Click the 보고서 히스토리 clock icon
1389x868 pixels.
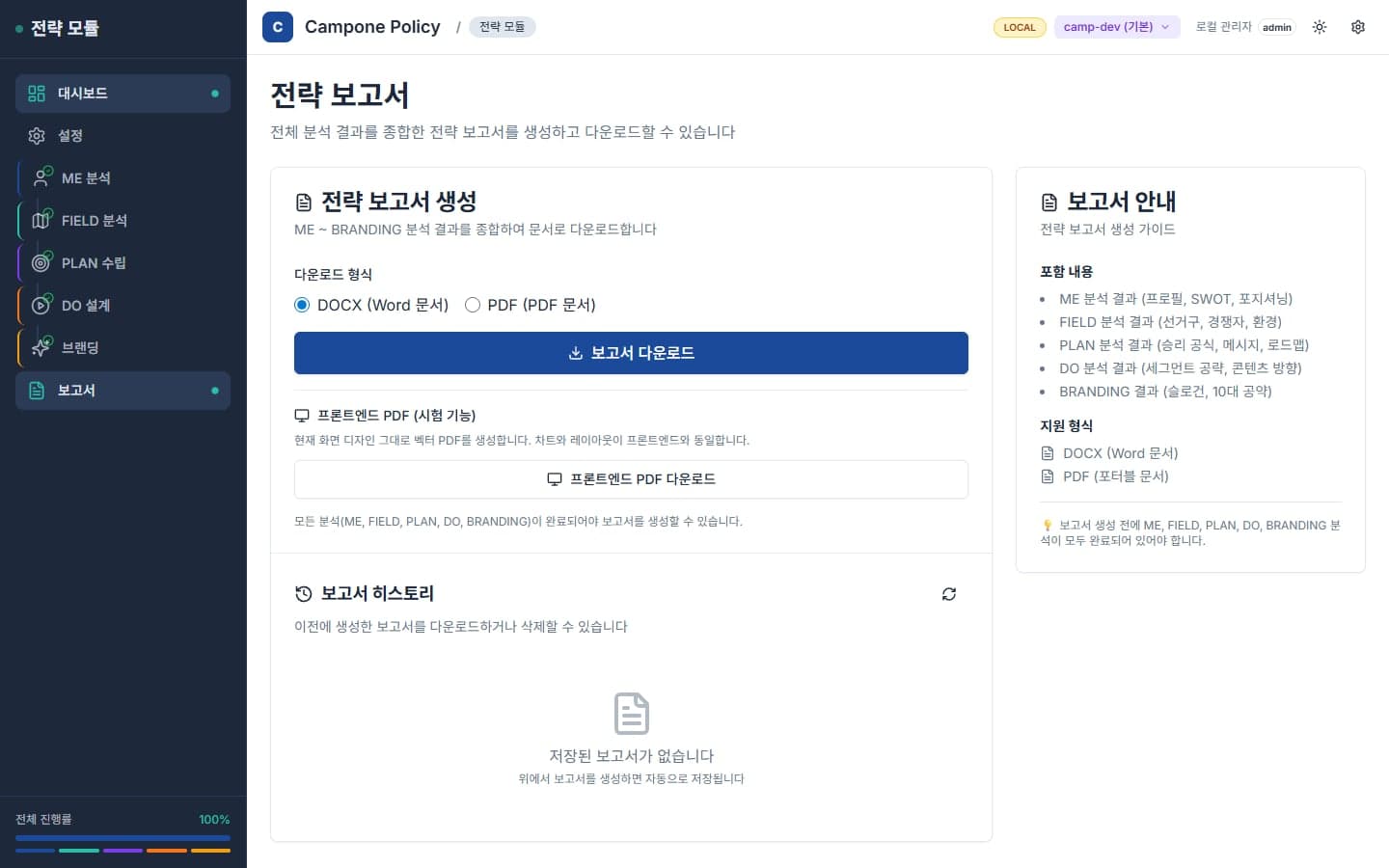click(304, 594)
